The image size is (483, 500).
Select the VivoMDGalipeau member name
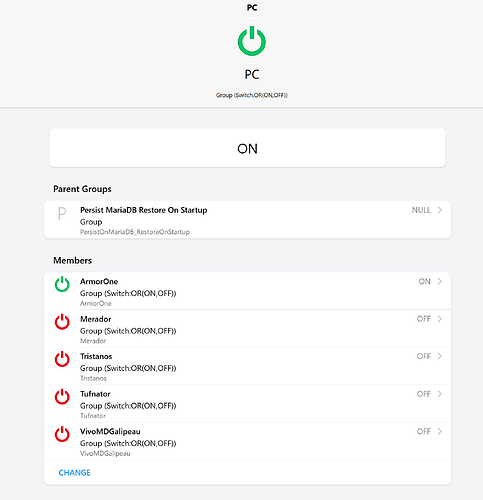(110, 431)
